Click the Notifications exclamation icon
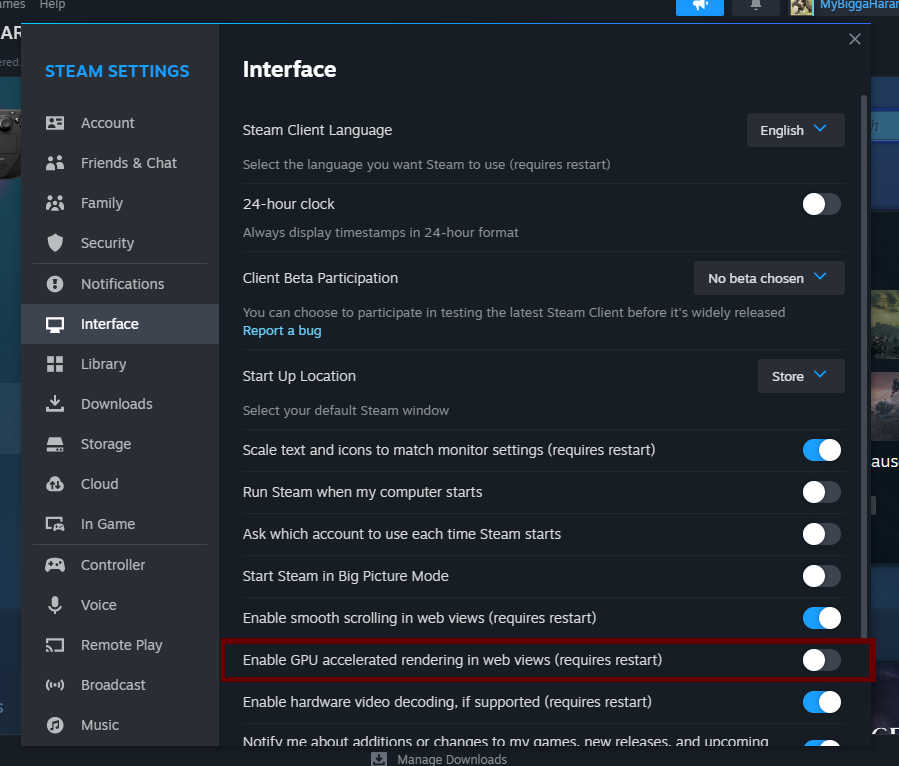The width and height of the screenshot is (899, 766). click(55, 284)
